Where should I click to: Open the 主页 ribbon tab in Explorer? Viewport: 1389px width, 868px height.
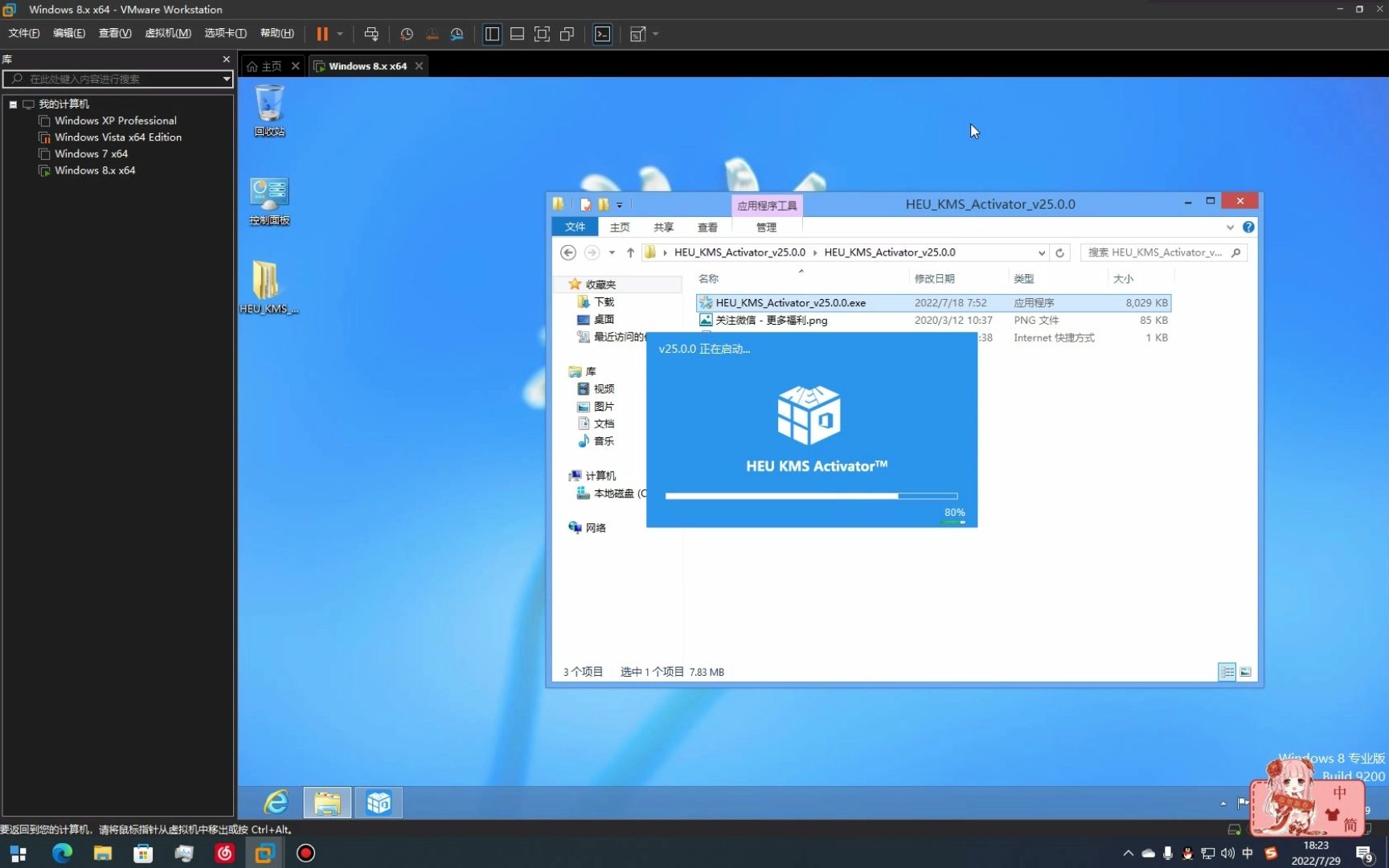click(x=619, y=227)
